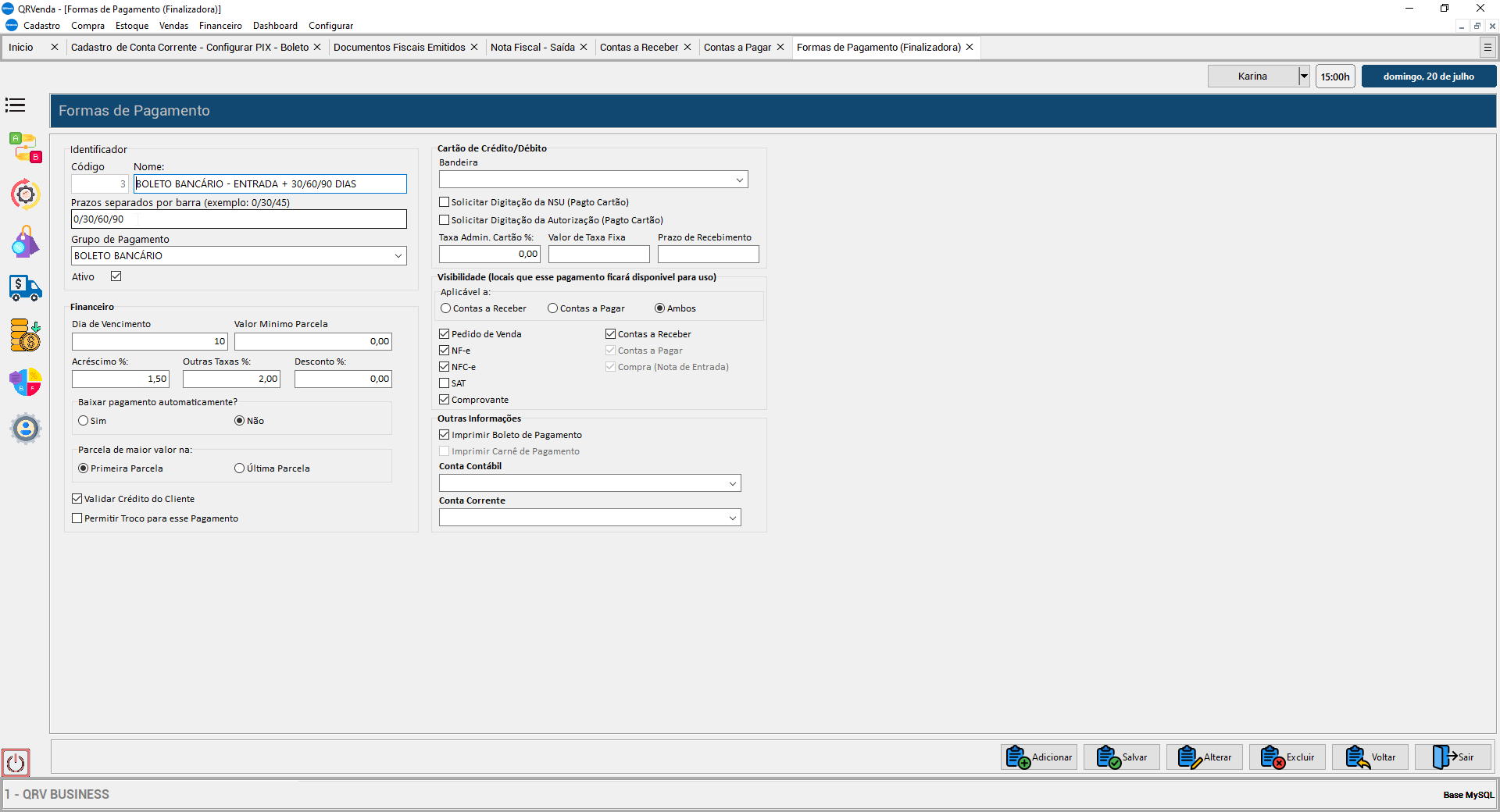Click the delivery truck sidebar icon
The height and width of the screenshot is (812, 1500).
pos(25,288)
